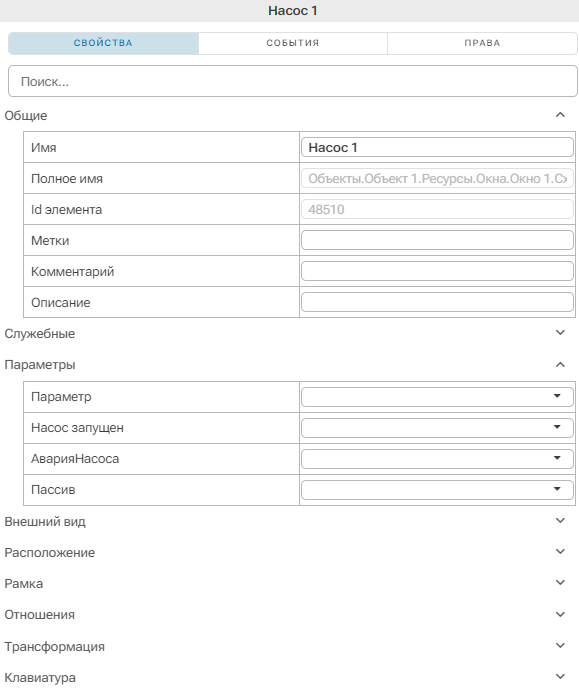
Task: Click the Метки input field
Action: (x=437, y=240)
